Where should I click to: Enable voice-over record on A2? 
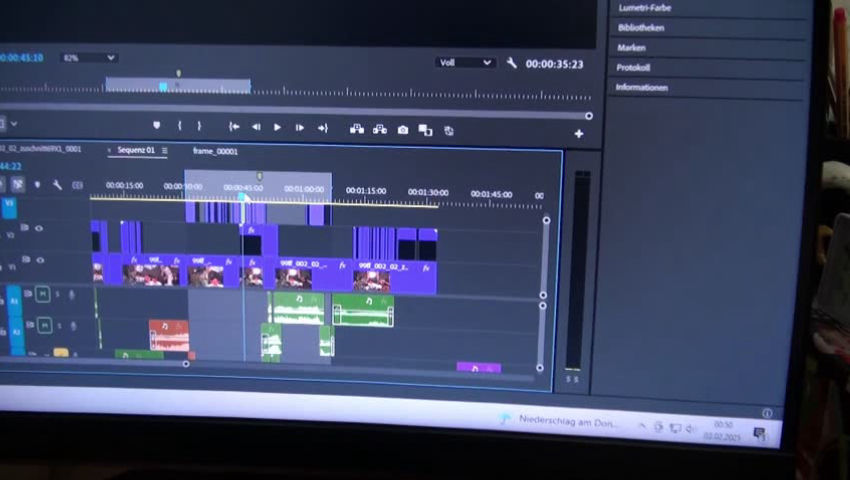pos(73,326)
